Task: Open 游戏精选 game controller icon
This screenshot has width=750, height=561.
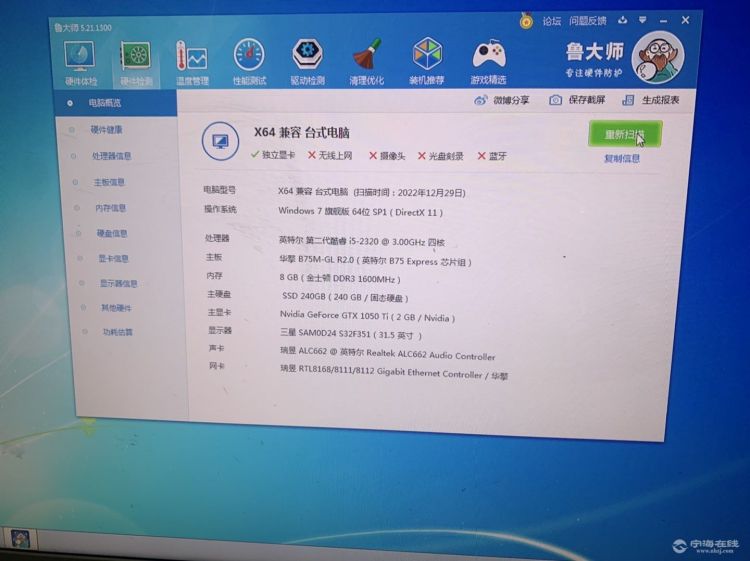Action: point(488,62)
